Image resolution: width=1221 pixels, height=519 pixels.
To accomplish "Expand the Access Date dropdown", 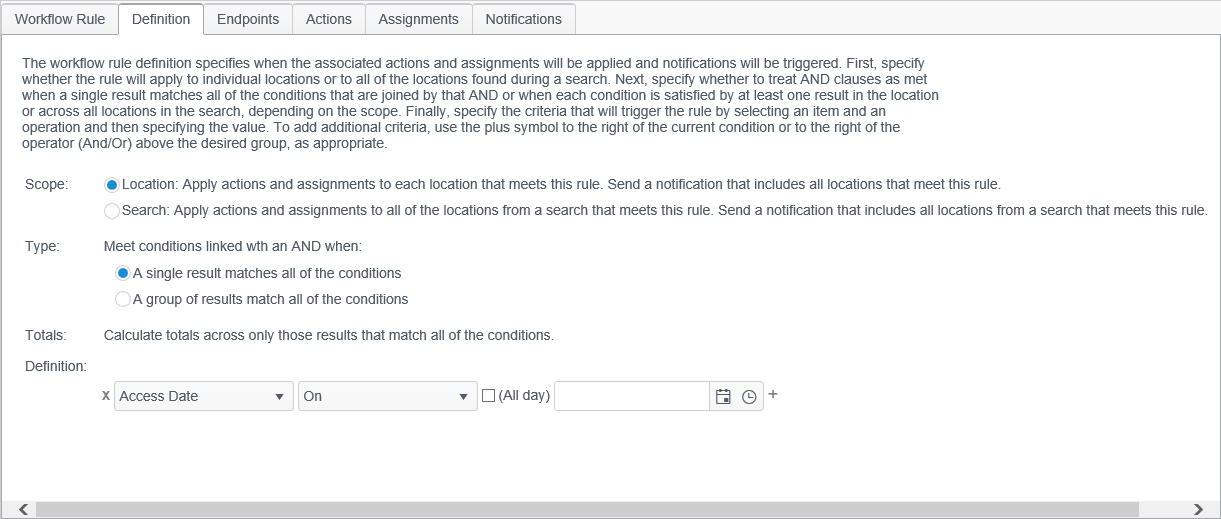I will (204, 397).
